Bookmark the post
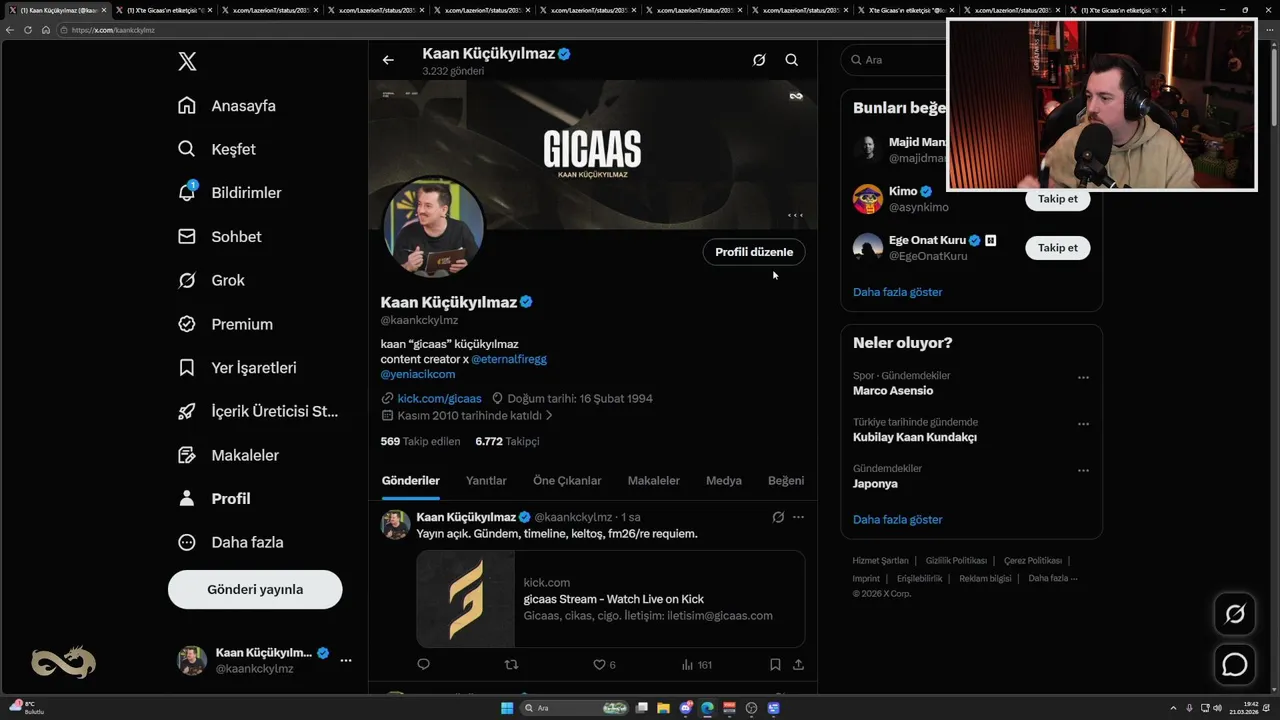The image size is (1280, 720). 775,664
